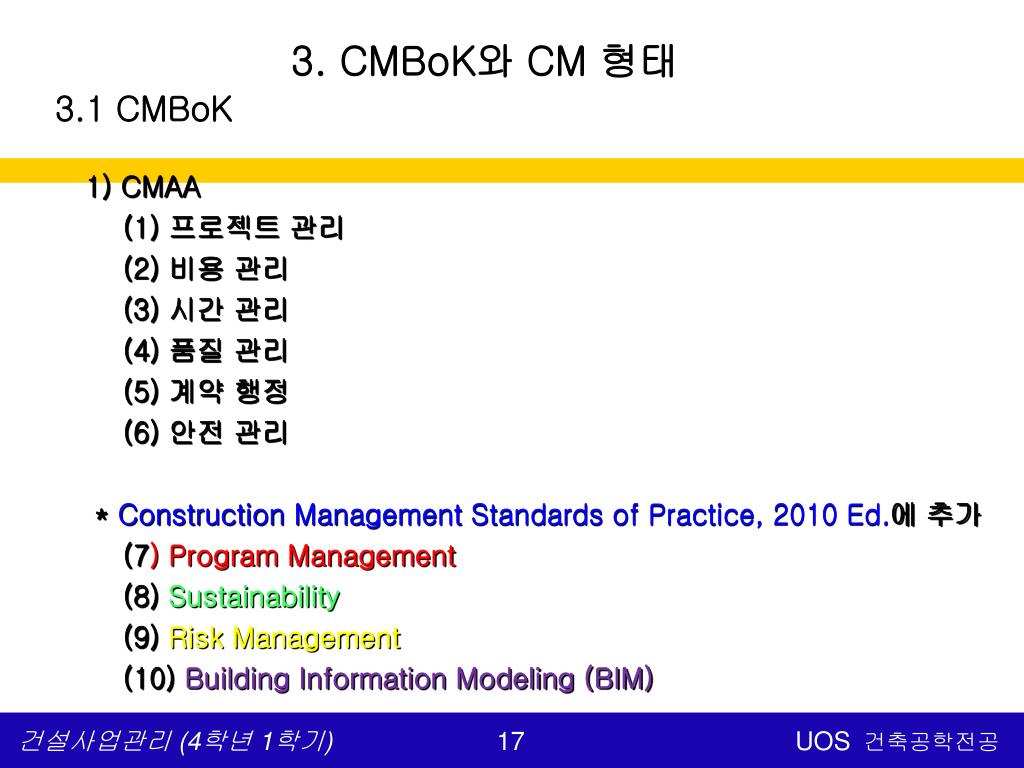Select list item '(5) 계약 행정'
Viewport: 1024px width, 768px height.
click(206, 392)
